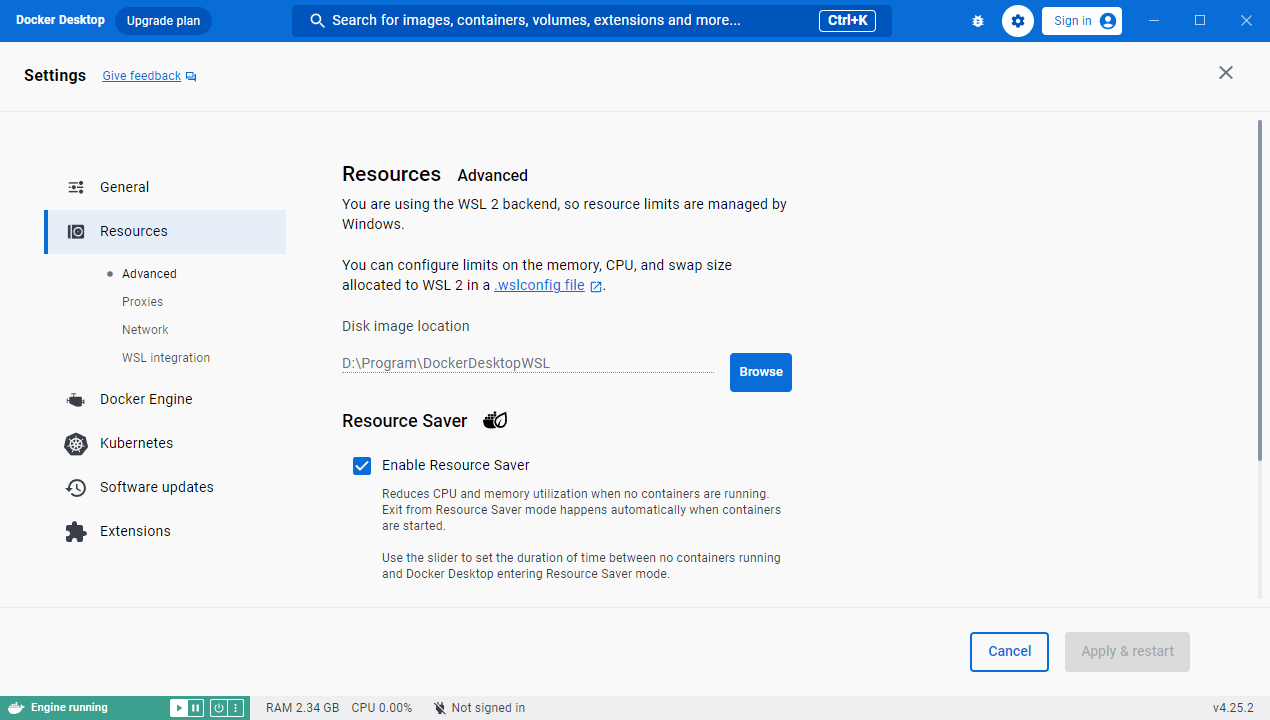Click the quit Docker power icon
1270x720 pixels.
[218, 708]
